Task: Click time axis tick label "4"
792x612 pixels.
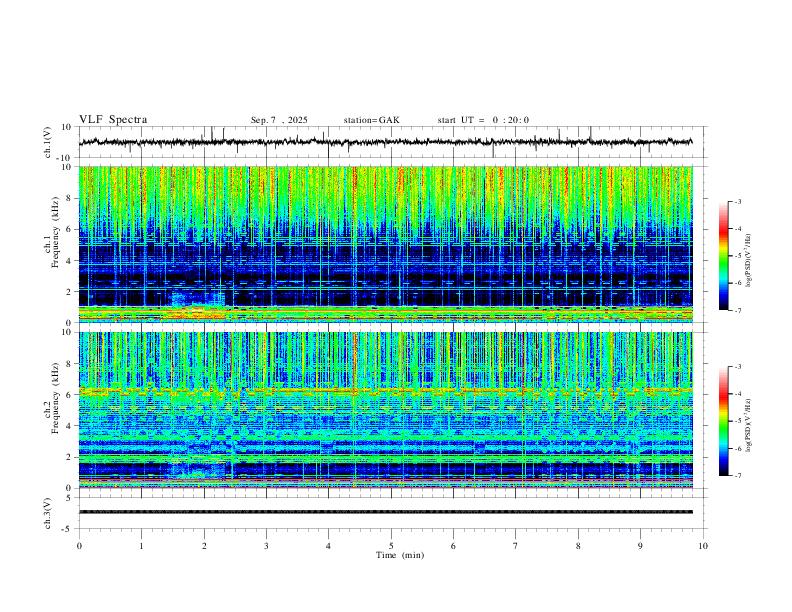Action: [328, 546]
